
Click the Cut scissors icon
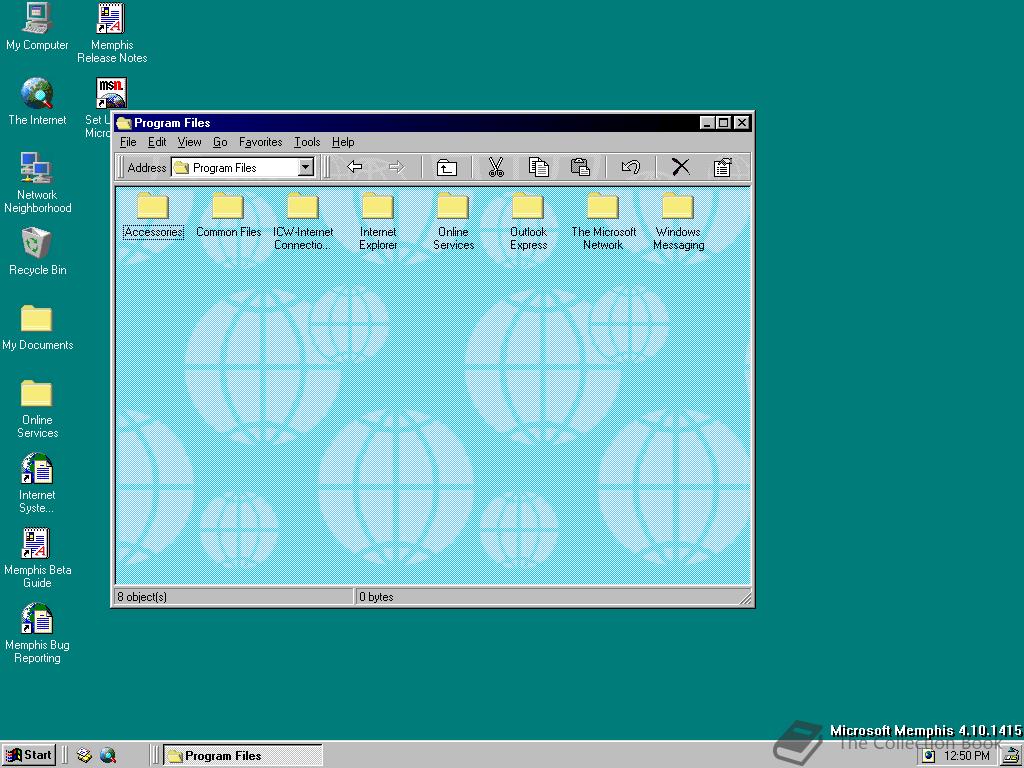(495, 168)
